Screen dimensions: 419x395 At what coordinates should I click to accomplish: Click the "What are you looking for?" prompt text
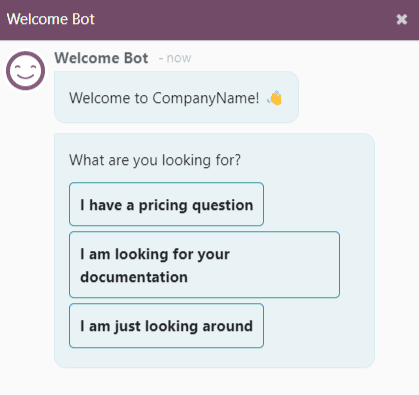pyautogui.click(x=155, y=160)
